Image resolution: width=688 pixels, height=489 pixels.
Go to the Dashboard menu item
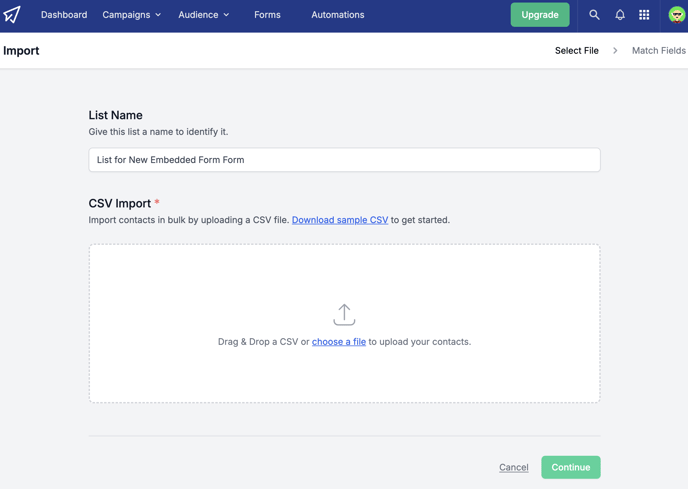pos(64,15)
